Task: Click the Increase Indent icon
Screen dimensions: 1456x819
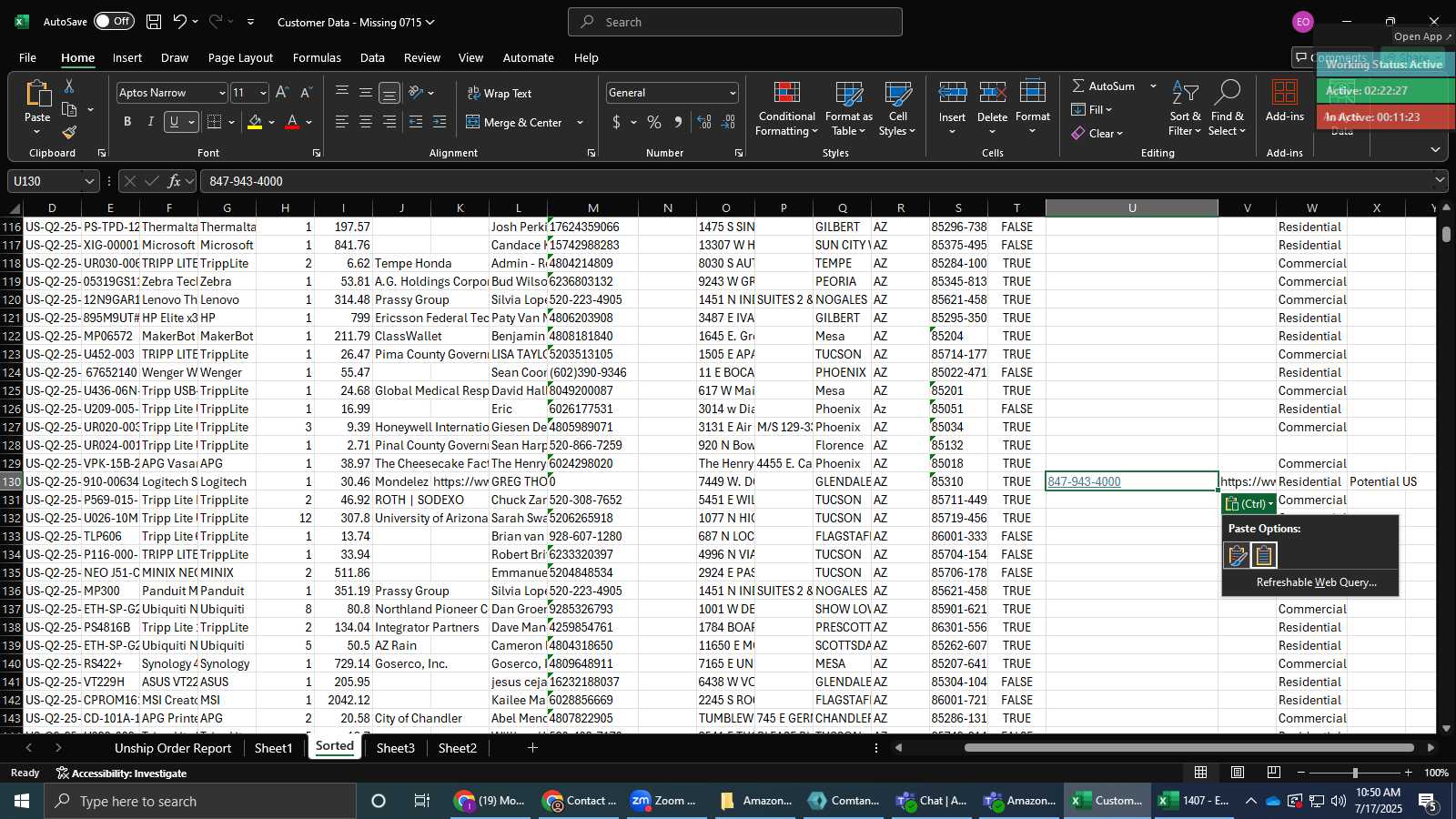Action: pos(440,122)
